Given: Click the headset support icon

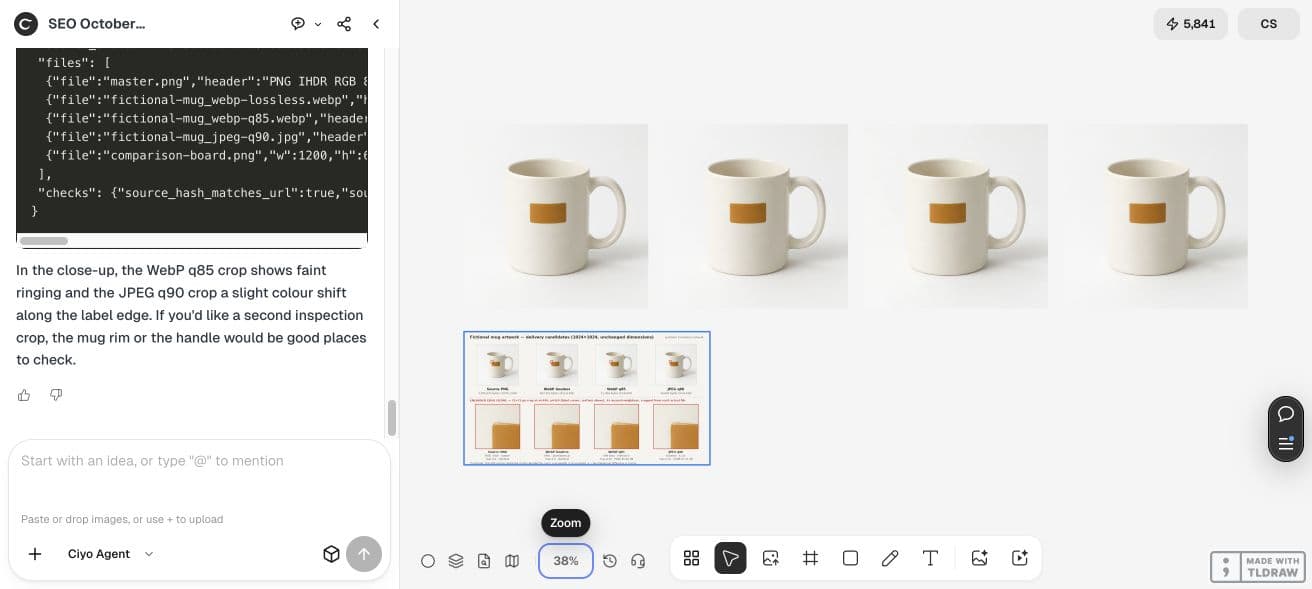Looking at the screenshot, I should [638, 561].
